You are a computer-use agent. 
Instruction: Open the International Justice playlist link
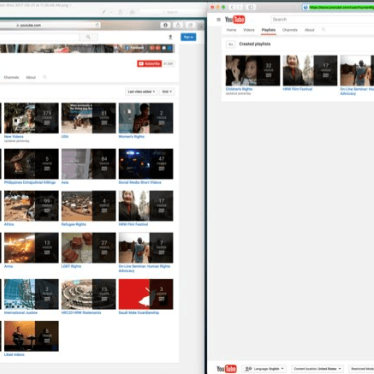point(21,313)
